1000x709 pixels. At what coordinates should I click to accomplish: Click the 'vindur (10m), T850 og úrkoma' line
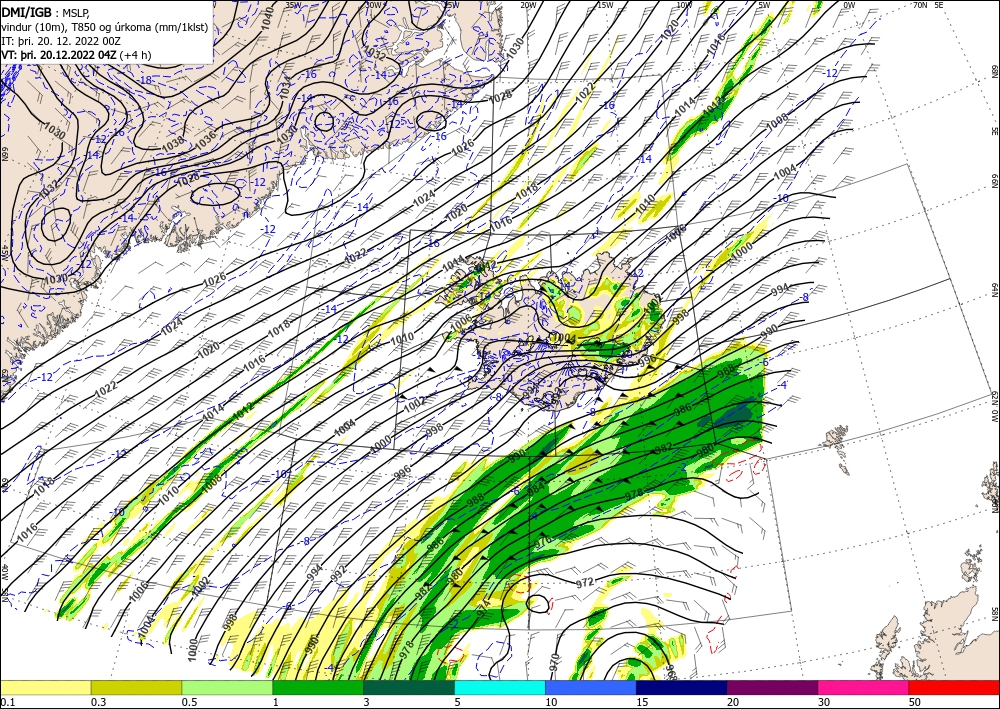pos(105,27)
